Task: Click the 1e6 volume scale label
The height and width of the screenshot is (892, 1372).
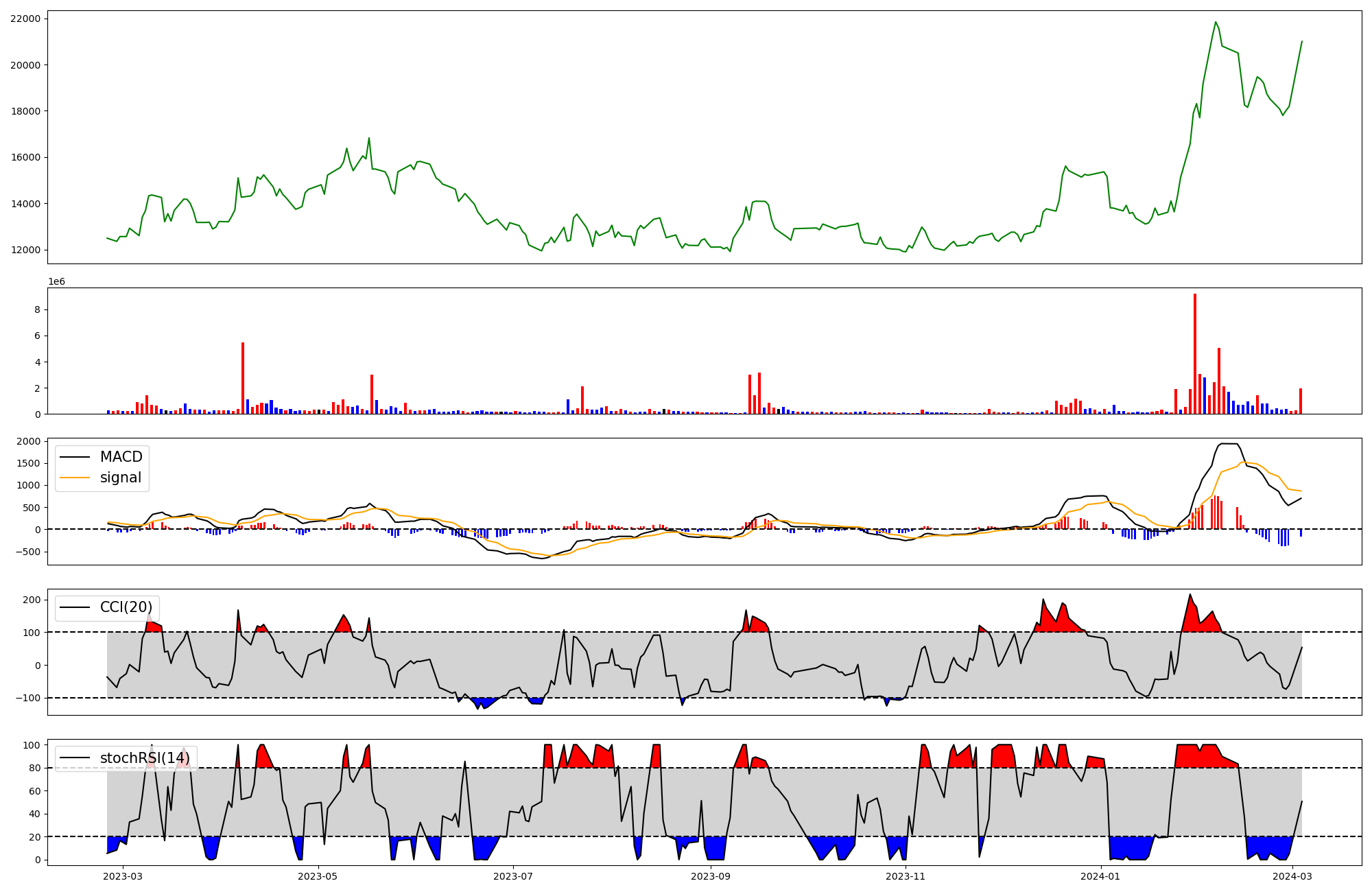Action: [56, 282]
